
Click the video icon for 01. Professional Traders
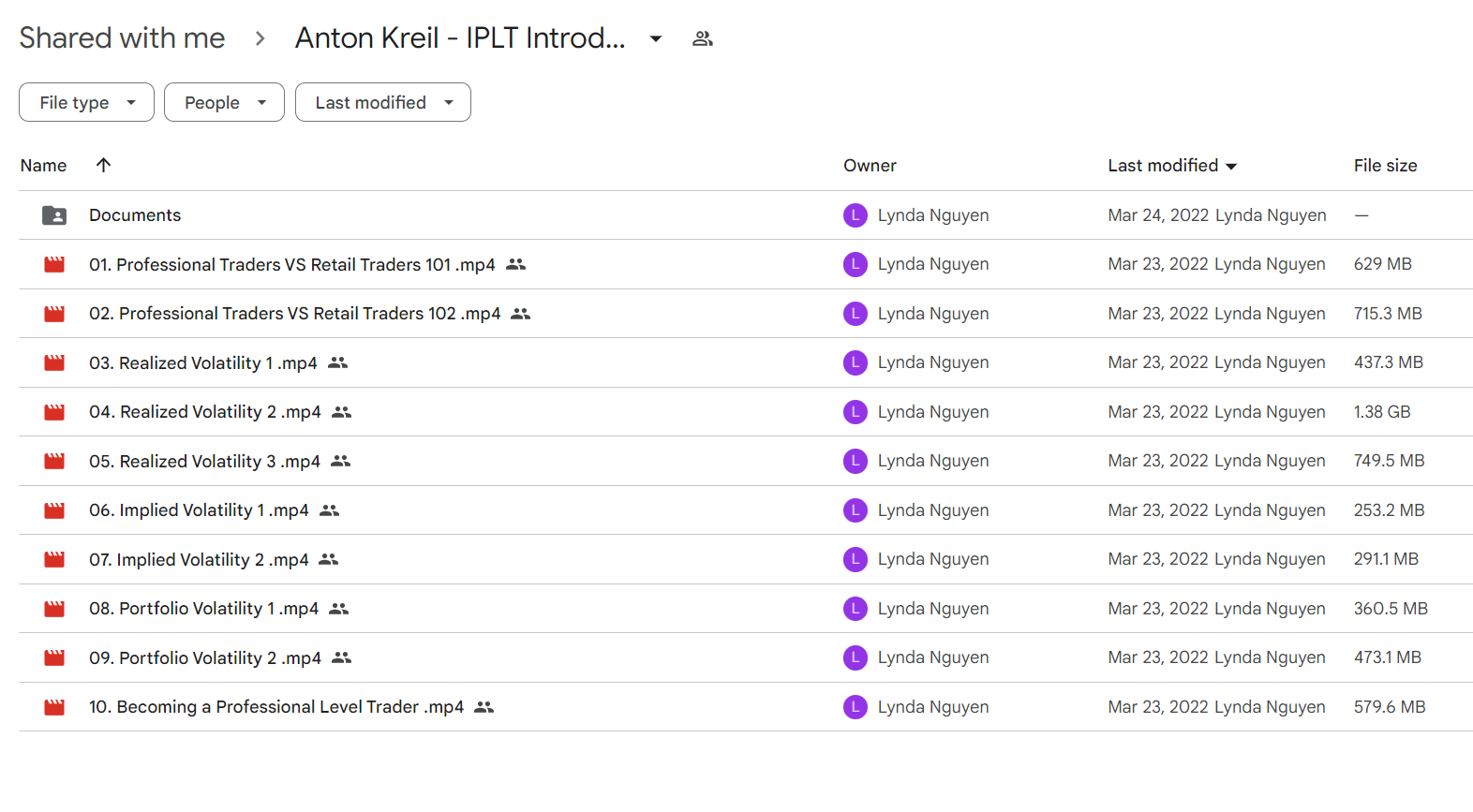tap(54, 265)
